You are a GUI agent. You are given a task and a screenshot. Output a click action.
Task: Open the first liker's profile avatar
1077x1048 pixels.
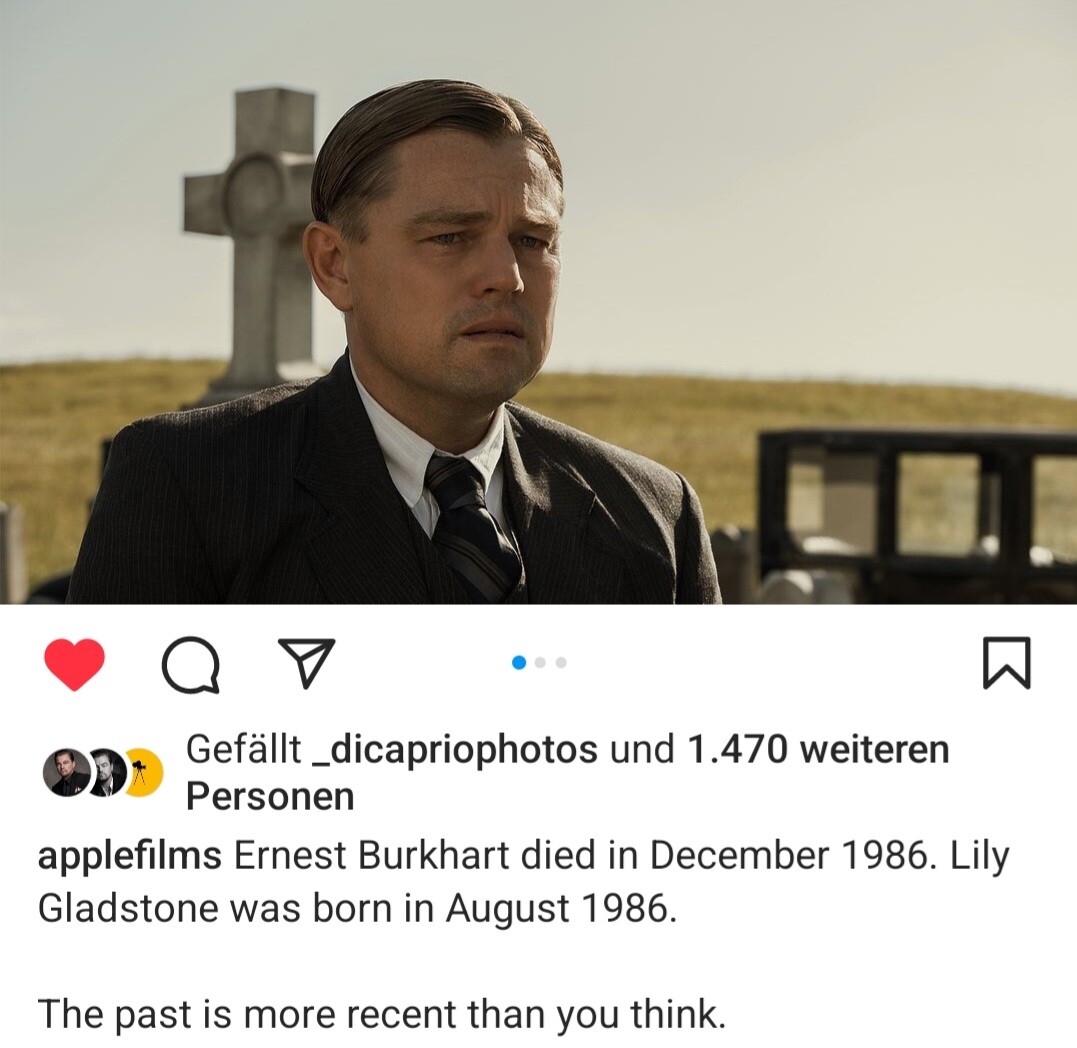click(67, 773)
